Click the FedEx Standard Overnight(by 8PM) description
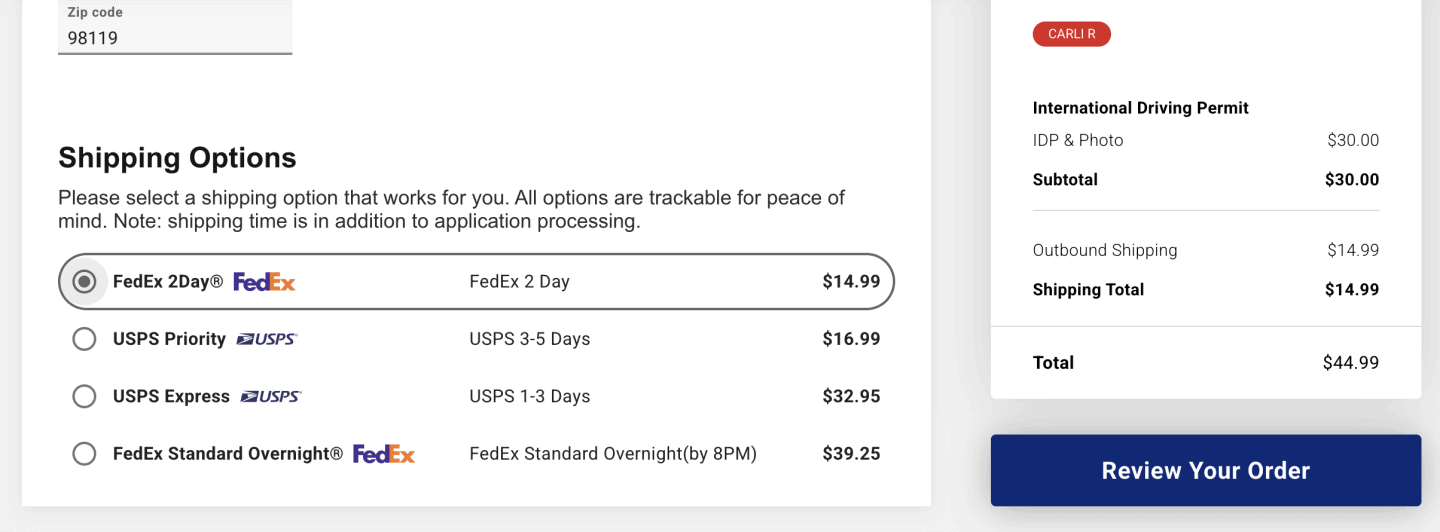The image size is (1440, 532). click(613, 454)
